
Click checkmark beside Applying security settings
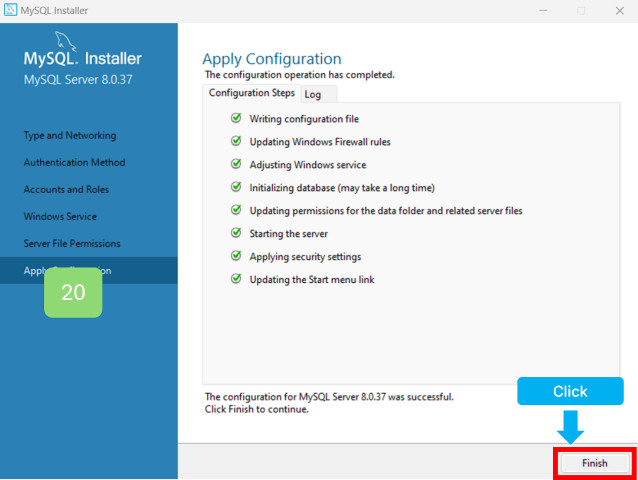[236, 256]
